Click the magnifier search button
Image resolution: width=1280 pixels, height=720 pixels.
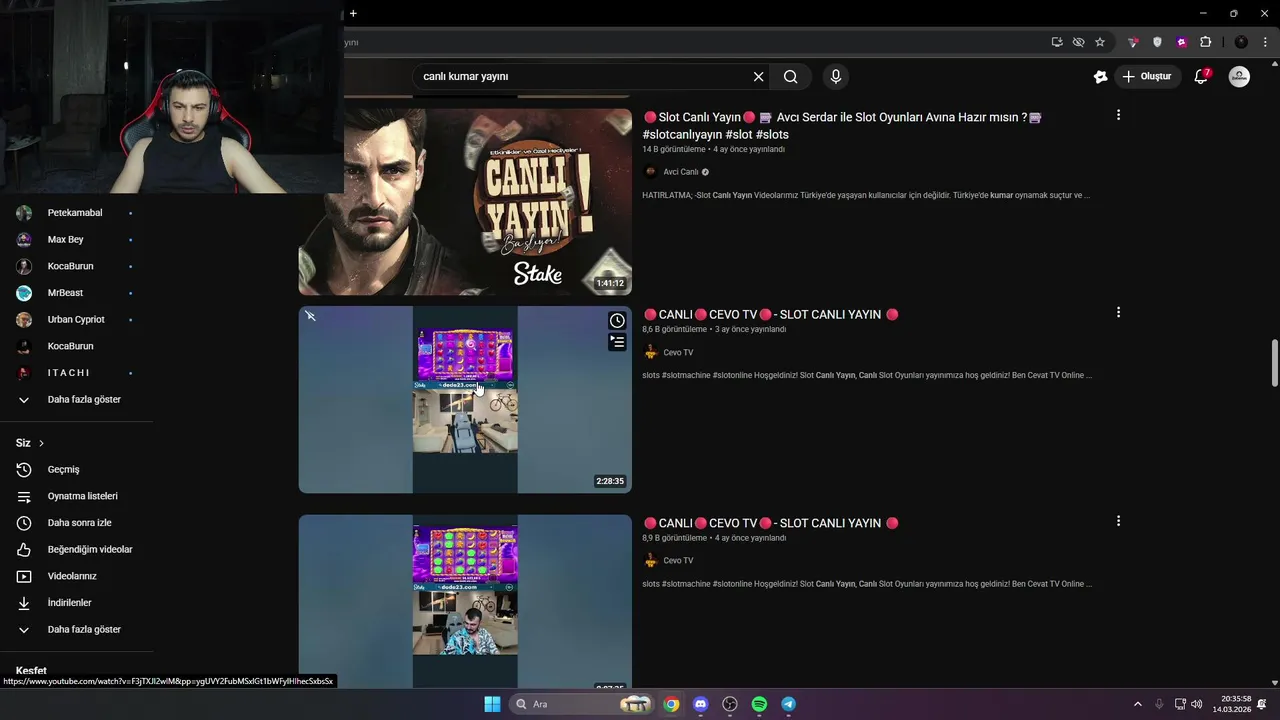coord(790,76)
